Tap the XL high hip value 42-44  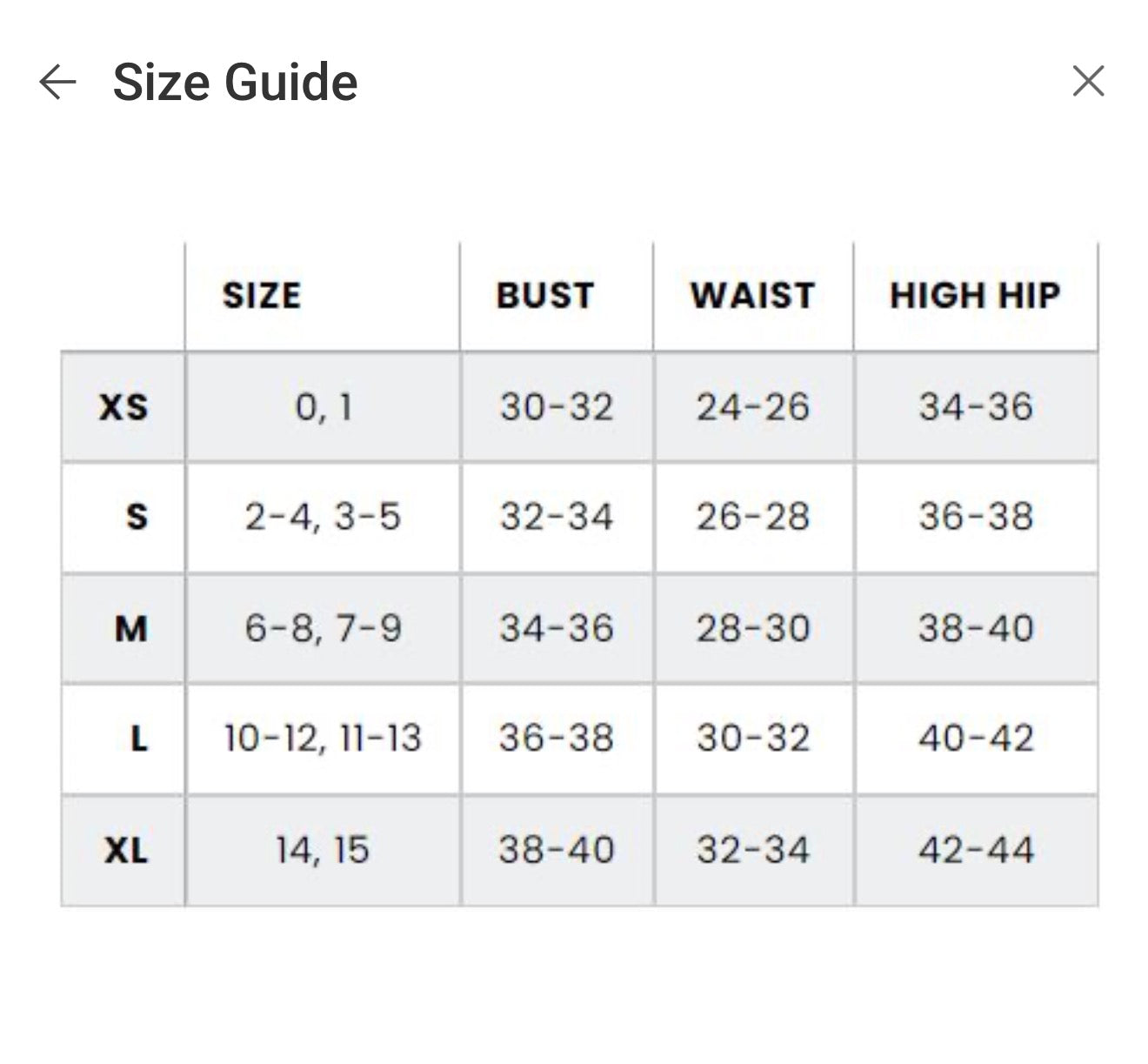[976, 850]
